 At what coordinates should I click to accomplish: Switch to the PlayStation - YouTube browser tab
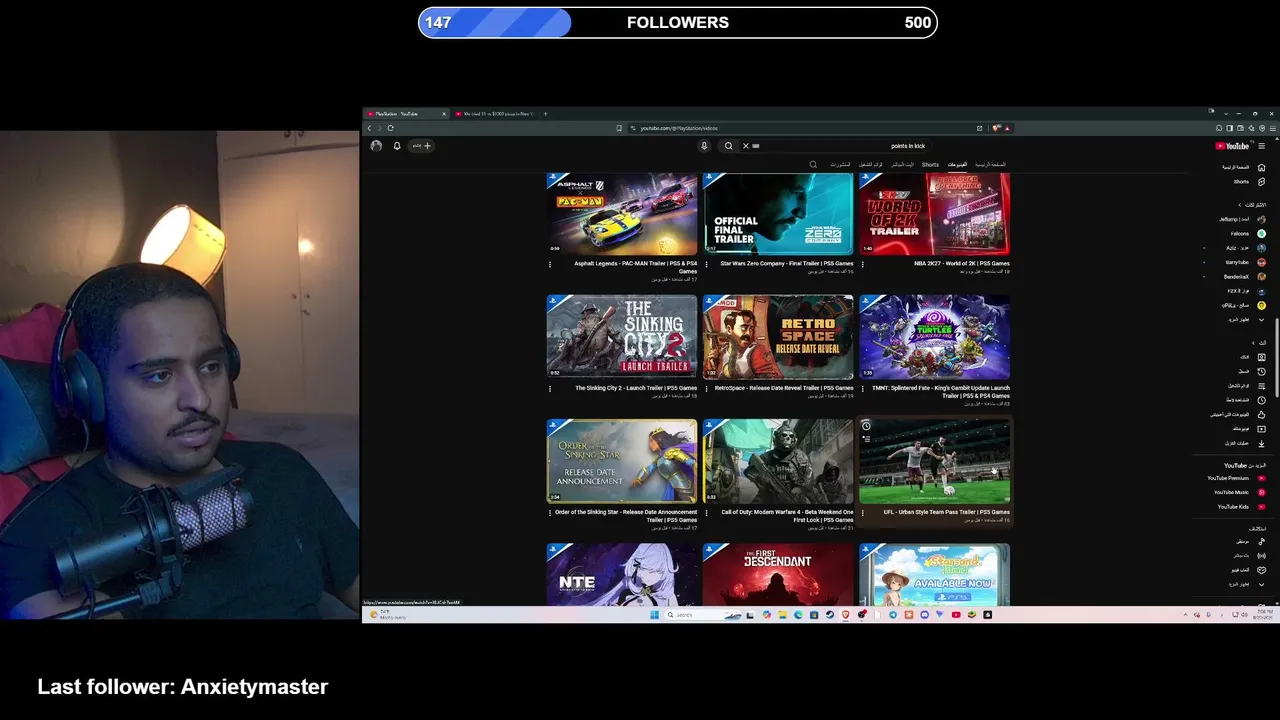click(404, 114)
